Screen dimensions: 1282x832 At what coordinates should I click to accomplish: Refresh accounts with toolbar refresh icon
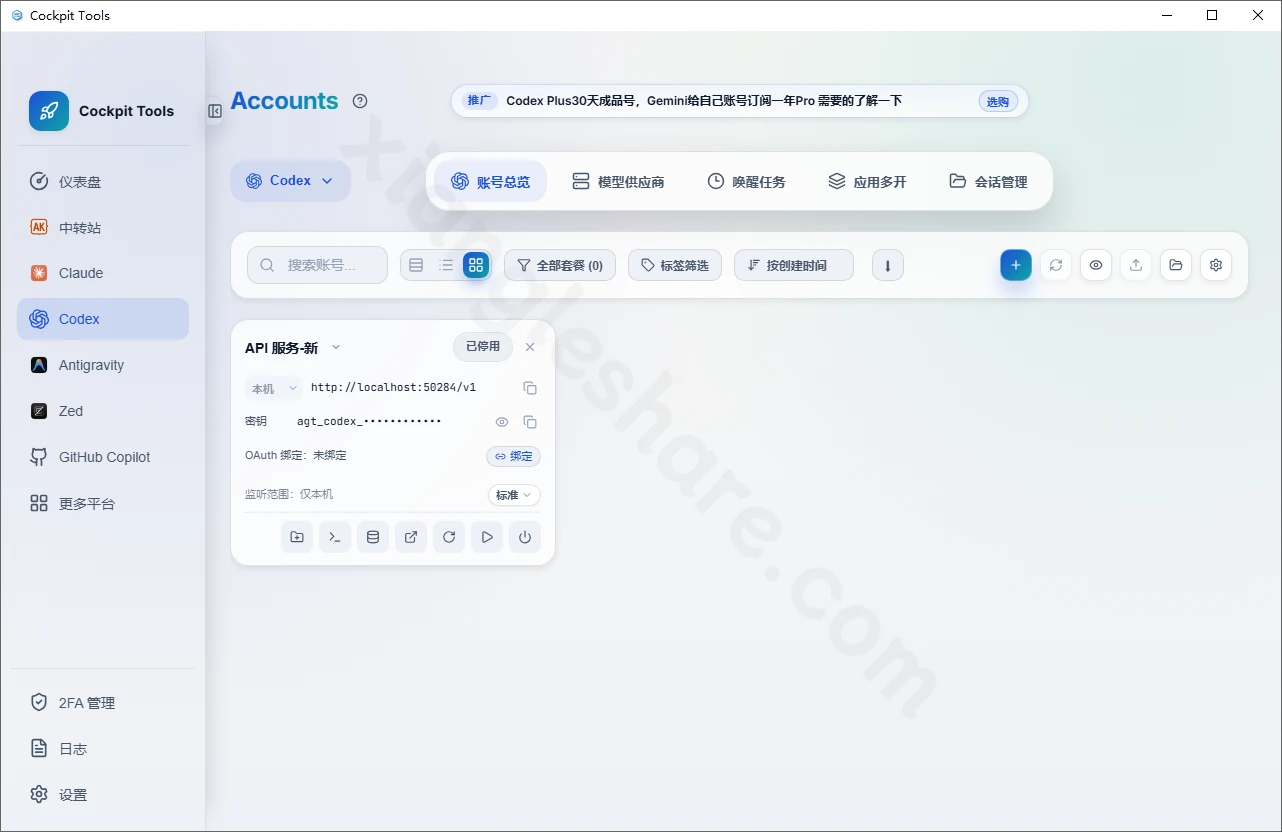(1056, 265)
